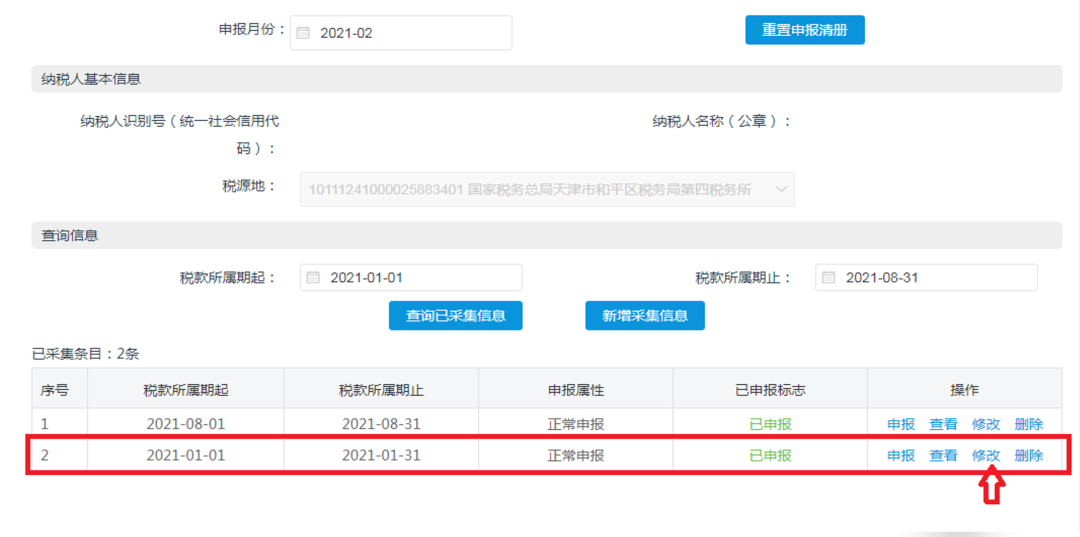Image resolution: width=1080 pixels, height=537 pixels.
Task: Click calendar icon in 税款所属期起 field
Action: pos(313,277)
